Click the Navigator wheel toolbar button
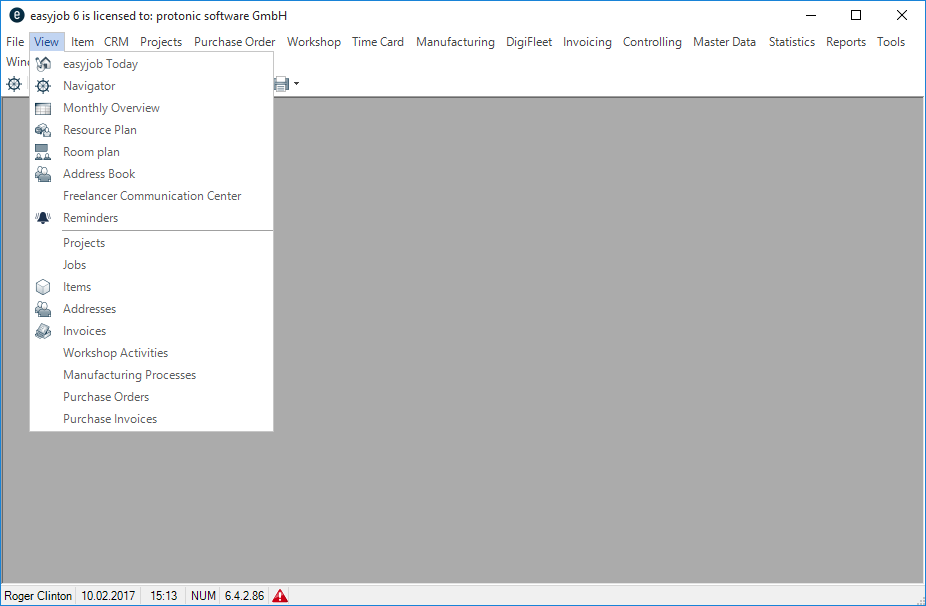This screenshot has height=606, width=926. tap(14, 84)
